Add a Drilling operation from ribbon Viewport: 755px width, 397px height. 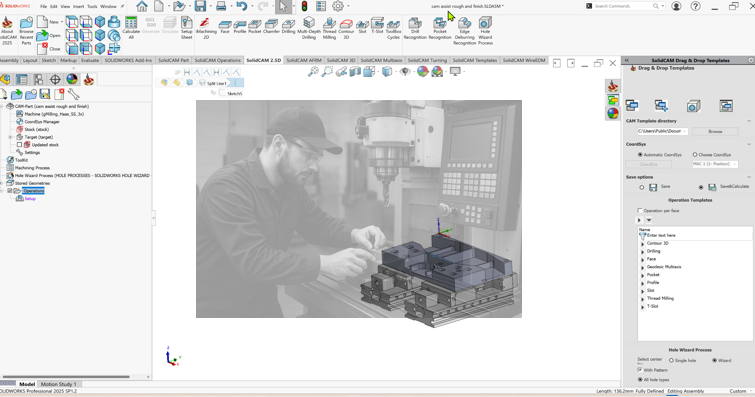tap(288, 27)
